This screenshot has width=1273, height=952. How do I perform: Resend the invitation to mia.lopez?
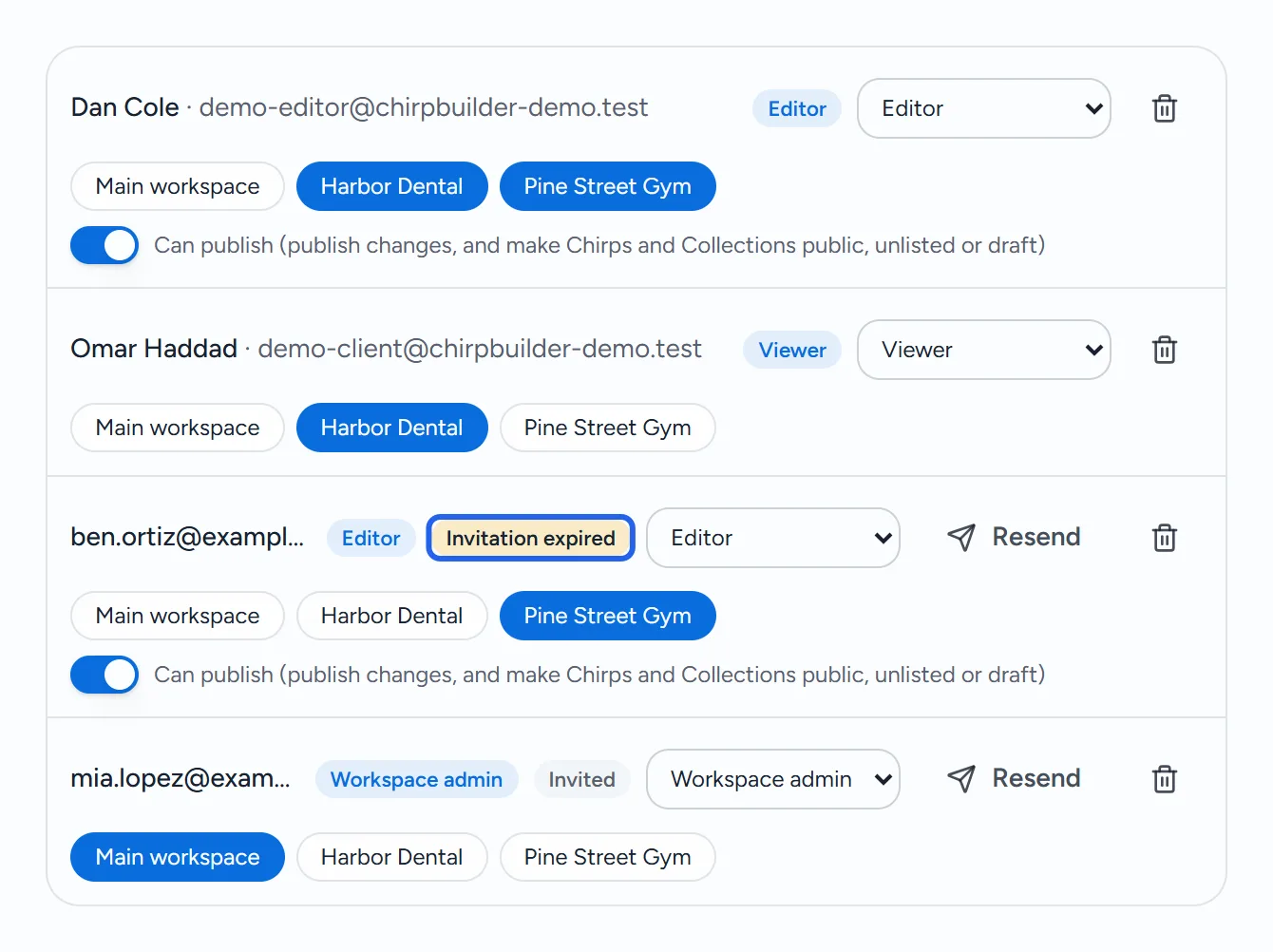pos(1014,779)
